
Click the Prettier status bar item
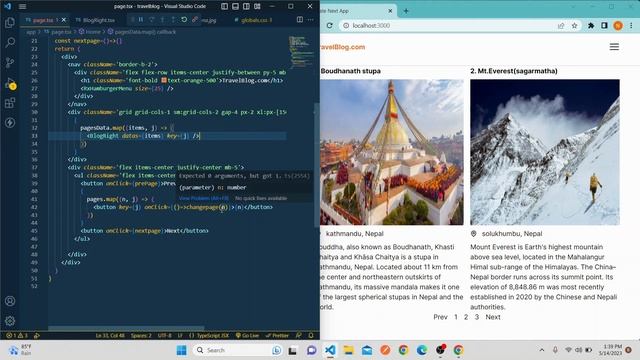(x=277, y=336)
